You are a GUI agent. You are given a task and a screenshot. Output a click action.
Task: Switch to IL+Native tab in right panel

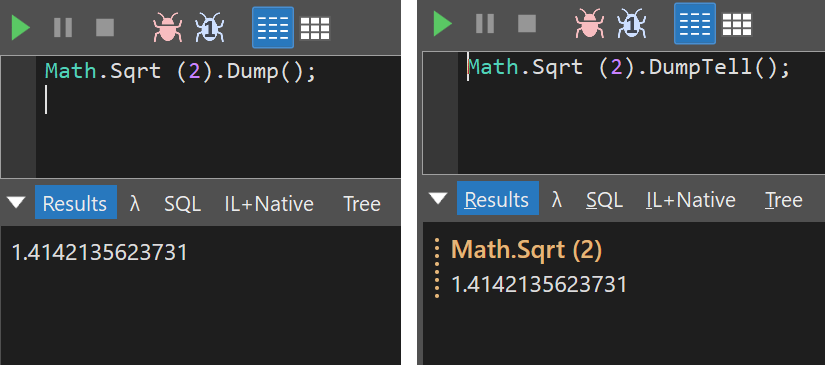[x=691, y=200]
